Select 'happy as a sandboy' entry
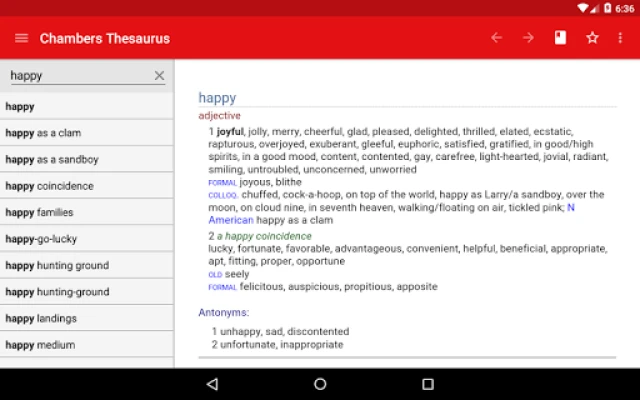Image resolution: width=640 pixels, height=400 pixels. [52, 159]
